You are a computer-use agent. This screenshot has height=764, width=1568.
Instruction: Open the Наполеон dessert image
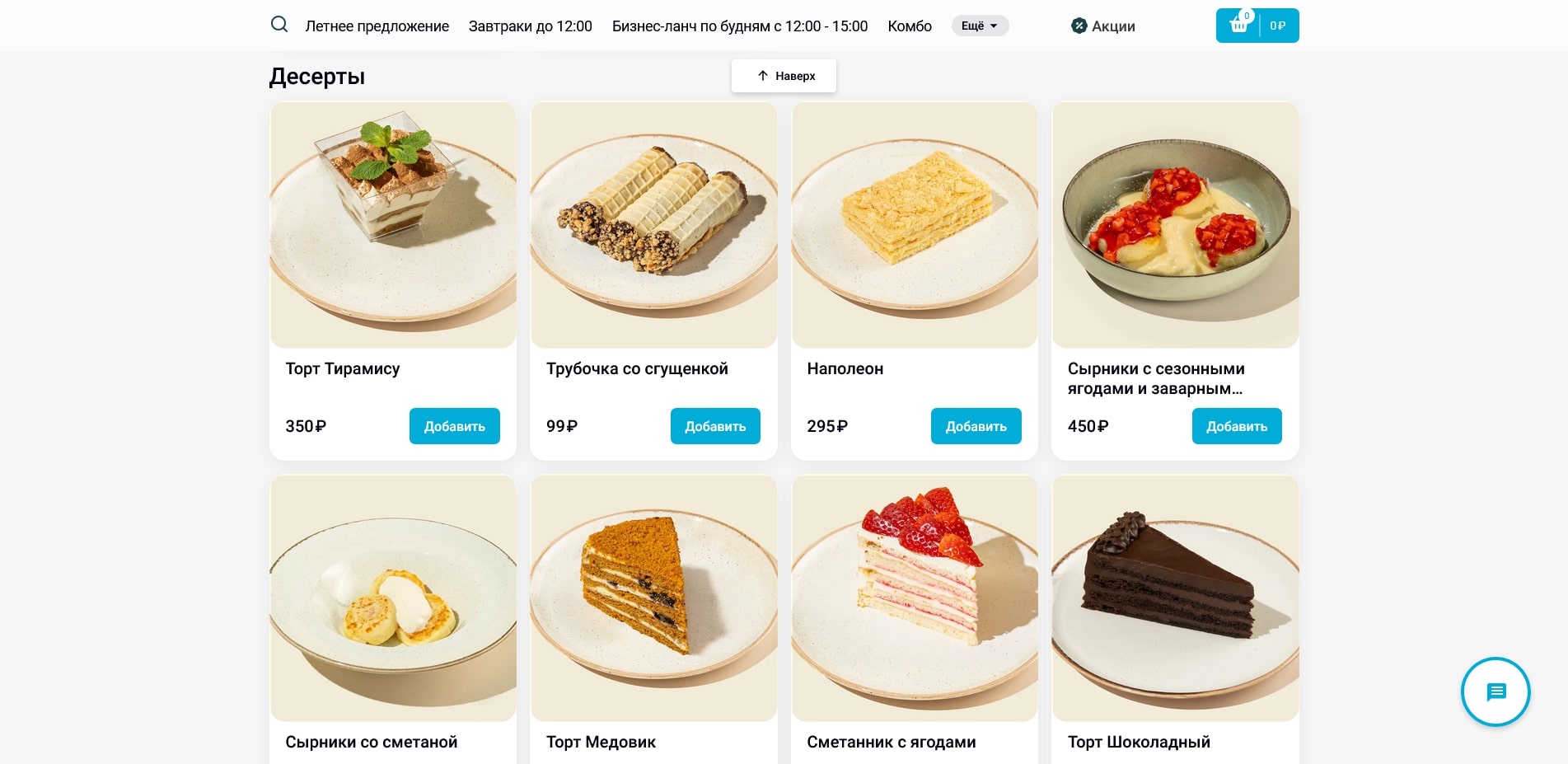915,225
